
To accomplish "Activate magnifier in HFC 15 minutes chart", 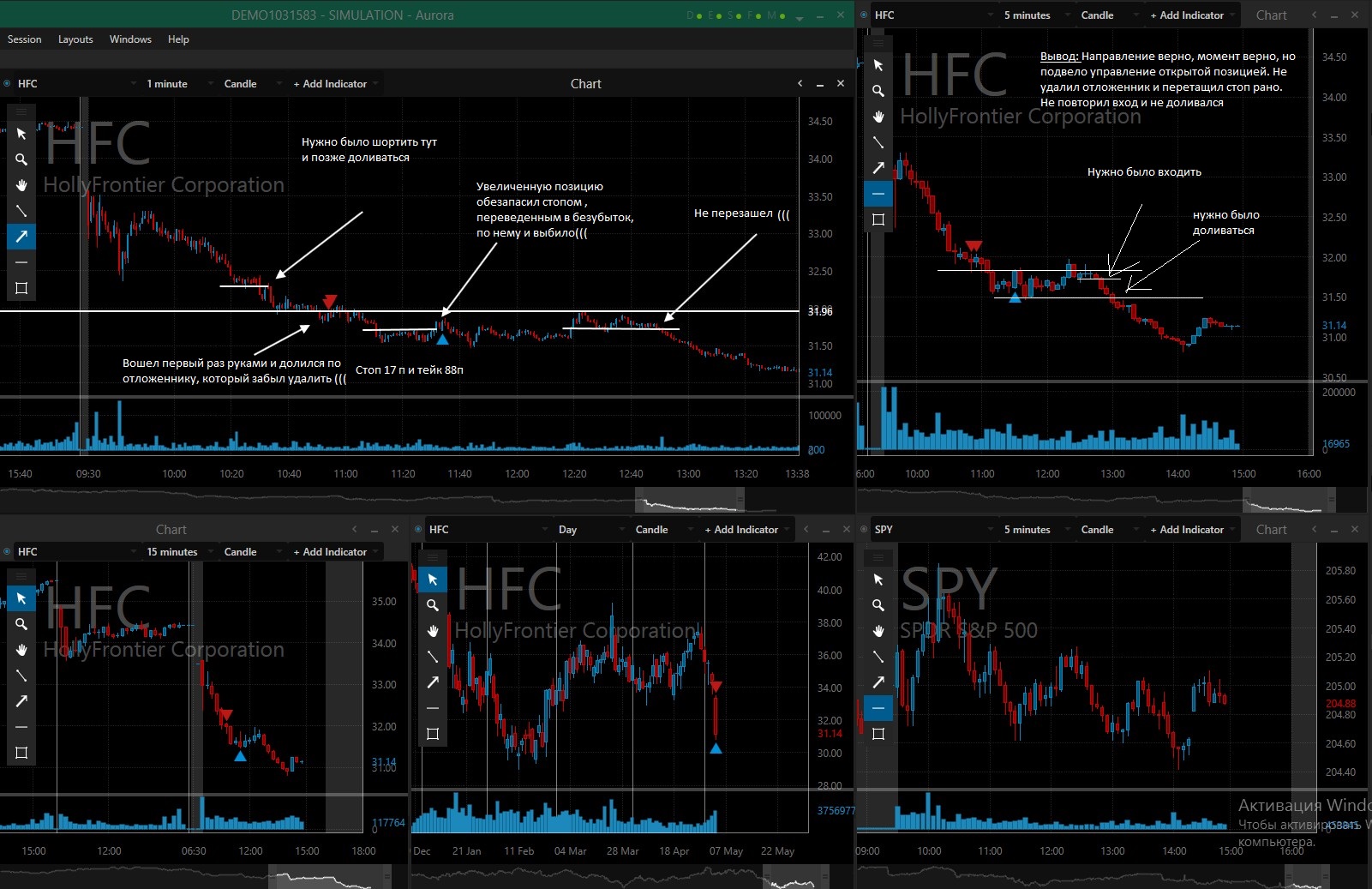I will coord(21,624).
